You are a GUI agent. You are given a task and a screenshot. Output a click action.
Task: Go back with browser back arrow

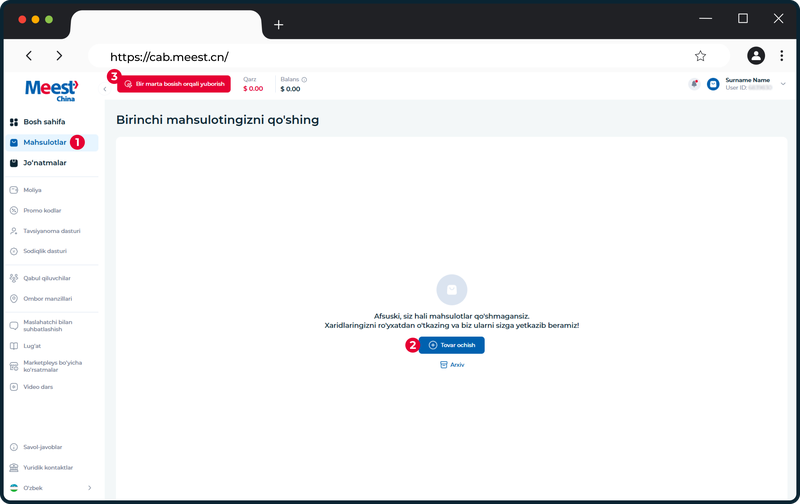(29, 56)
